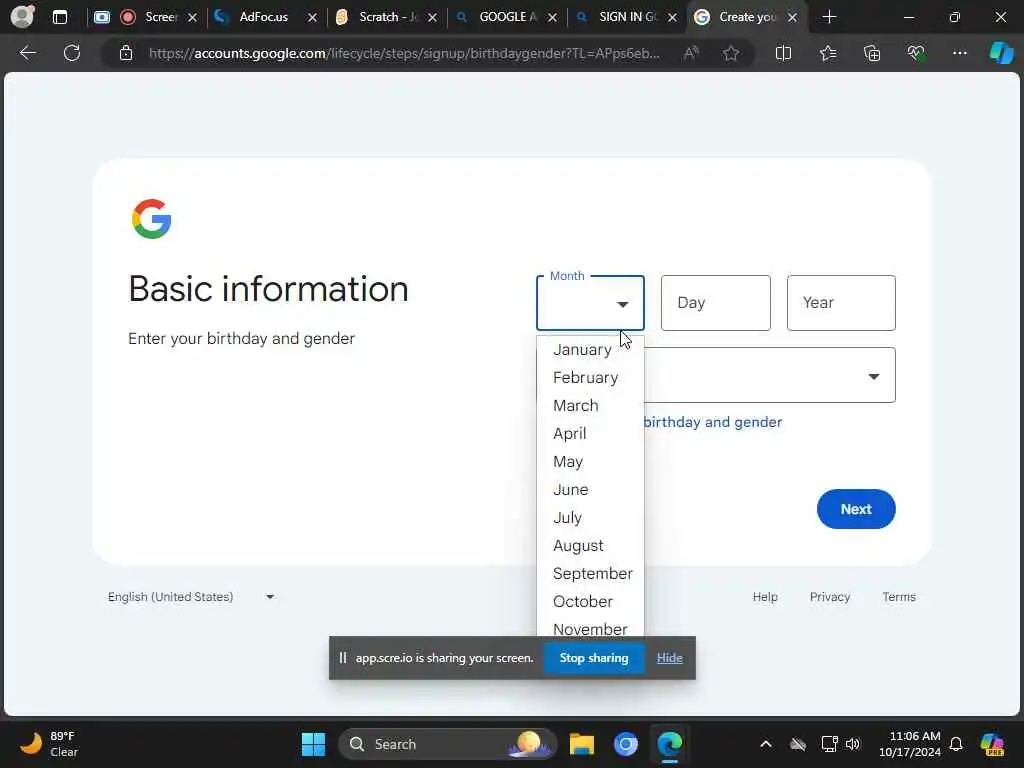1024x768 pixels.
Task: Open the Privacy link
Action: click(829, 597)
